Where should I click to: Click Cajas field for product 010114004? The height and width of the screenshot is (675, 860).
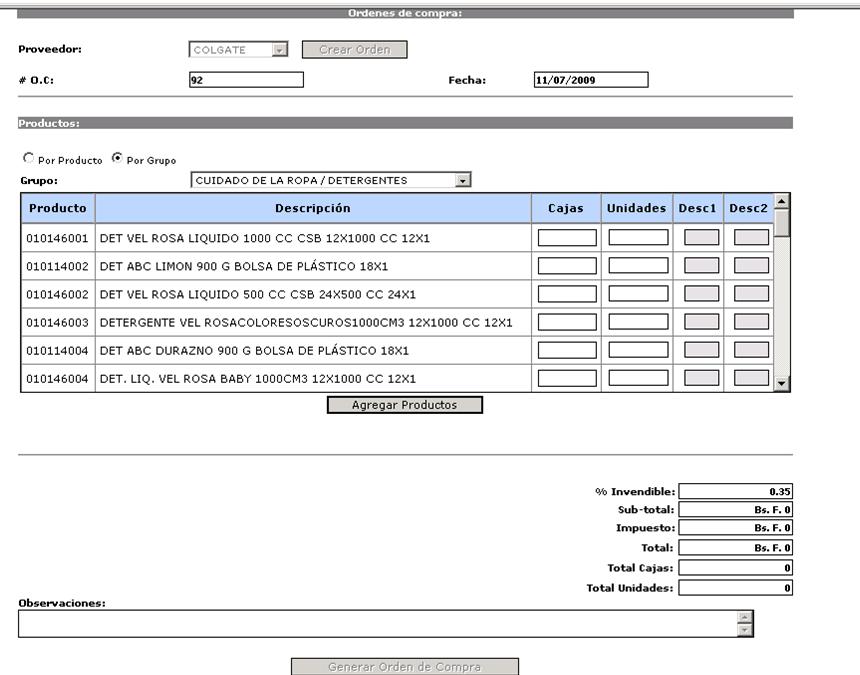tap(567, 350)
